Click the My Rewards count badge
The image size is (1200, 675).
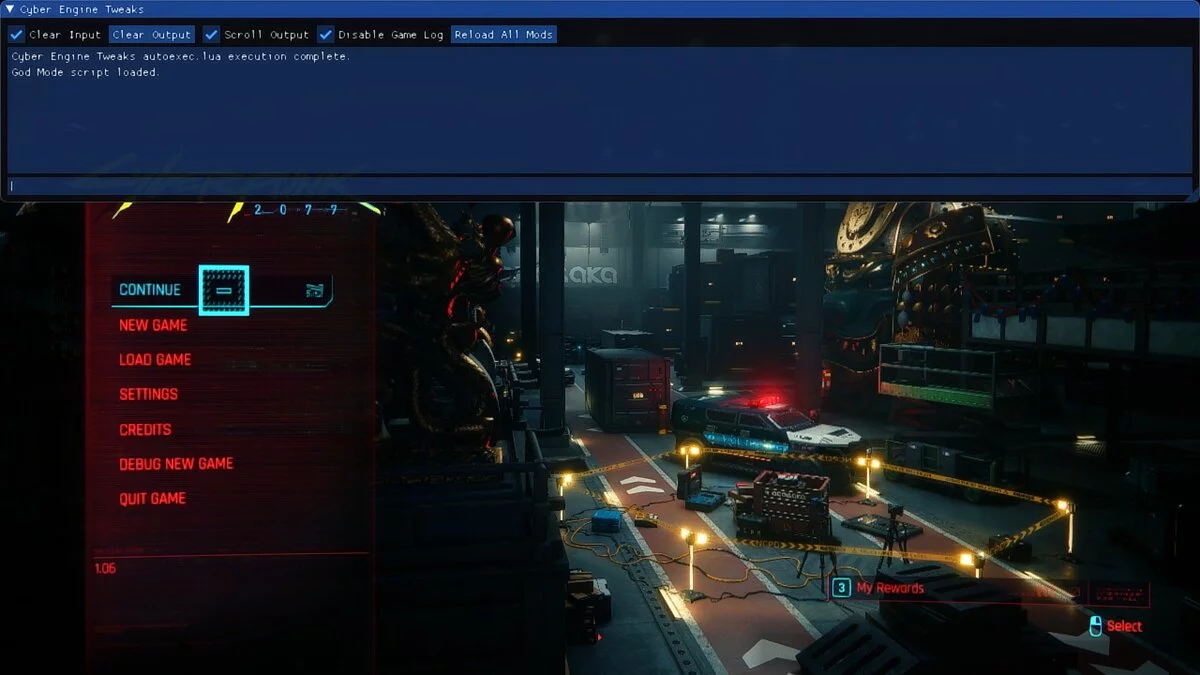click(x=842, y=588)
